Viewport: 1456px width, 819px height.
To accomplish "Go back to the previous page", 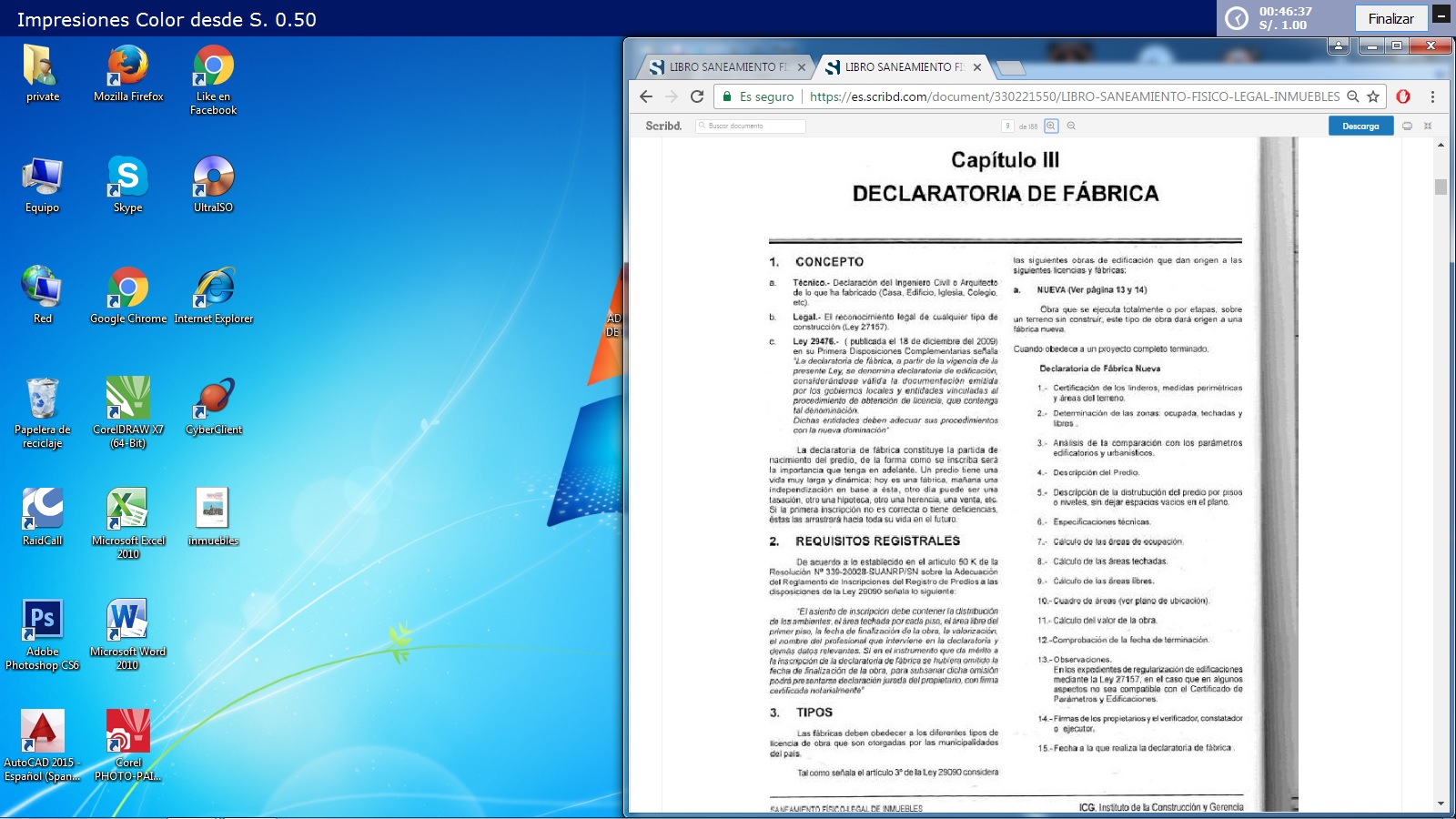I will tap(646, 96).
